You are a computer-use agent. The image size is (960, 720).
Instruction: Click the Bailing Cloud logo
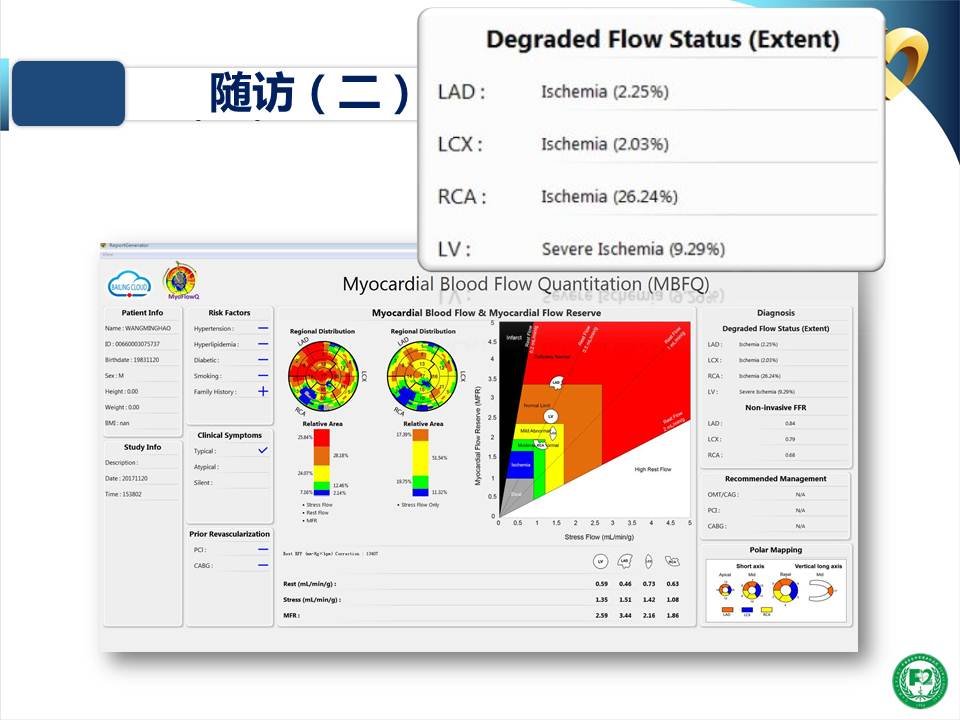pyautogui.click(x=129, y=285)
